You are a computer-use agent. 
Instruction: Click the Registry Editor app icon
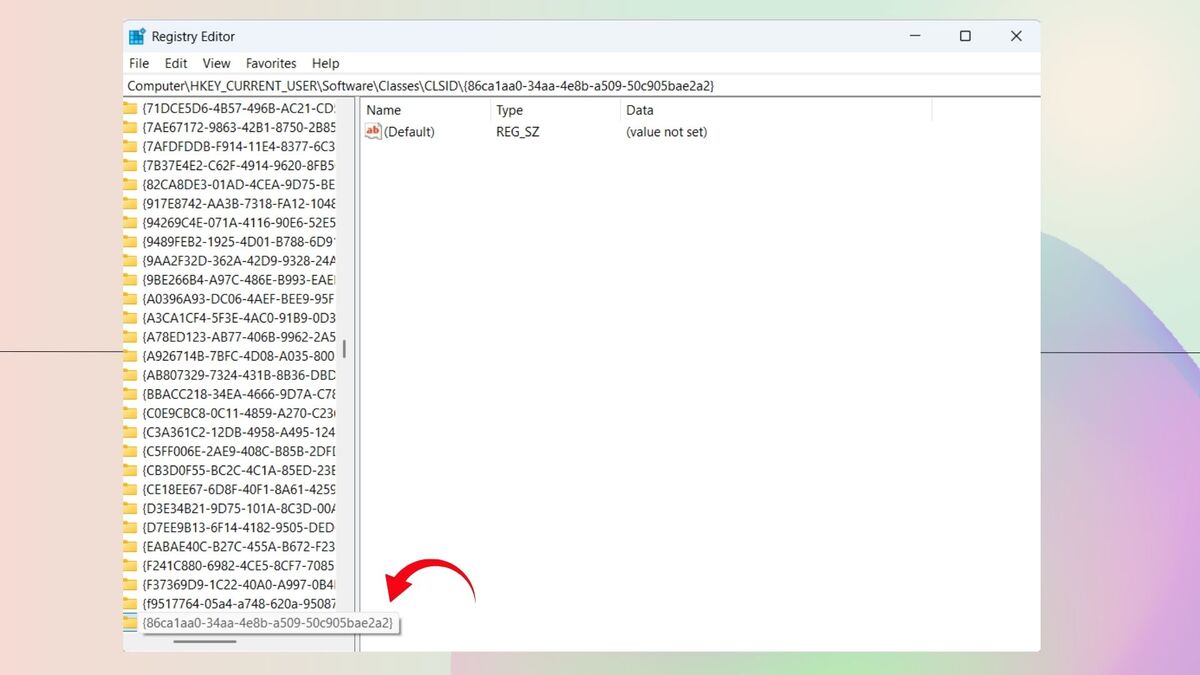137,36
